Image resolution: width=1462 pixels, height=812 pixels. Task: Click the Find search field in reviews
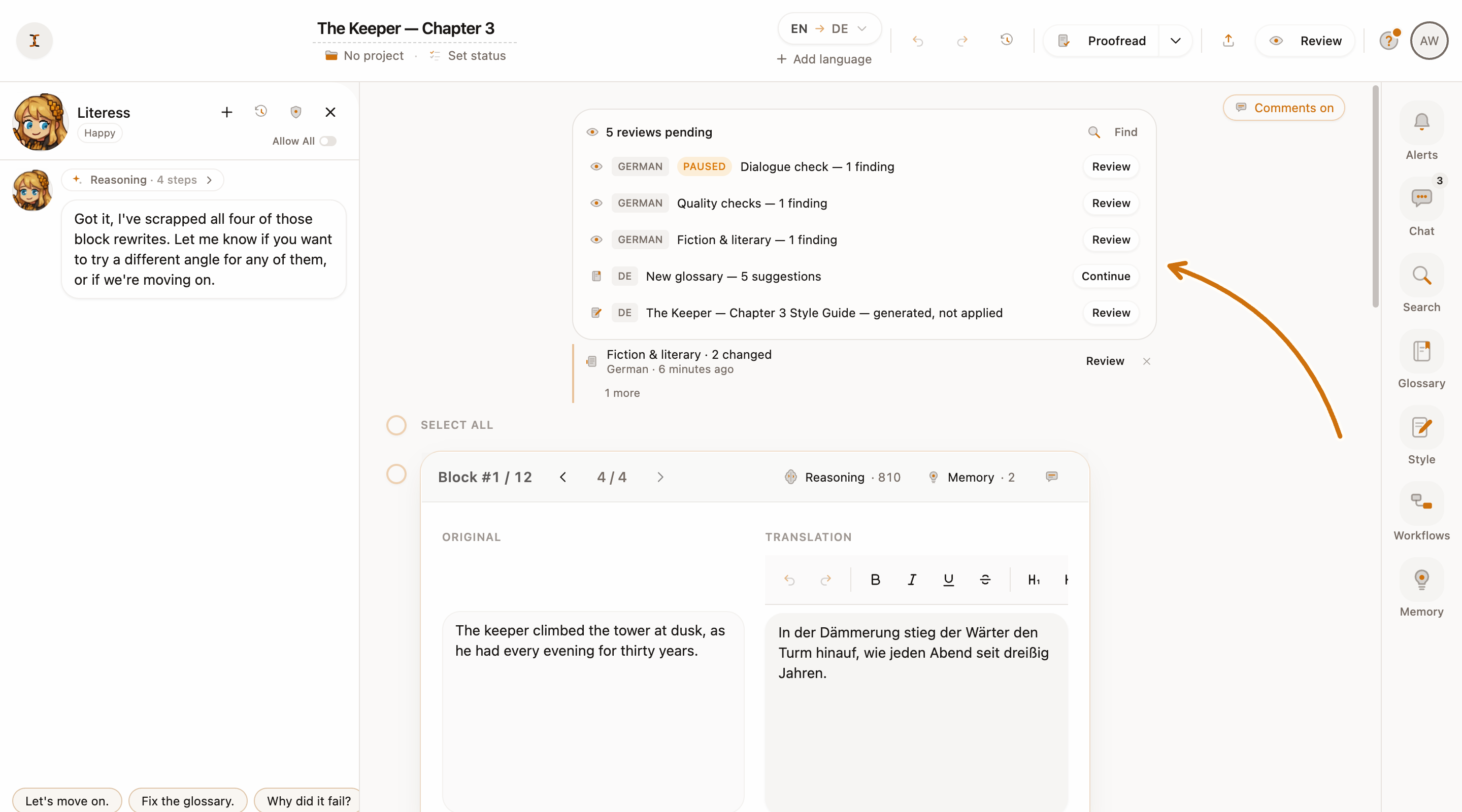1112,132
